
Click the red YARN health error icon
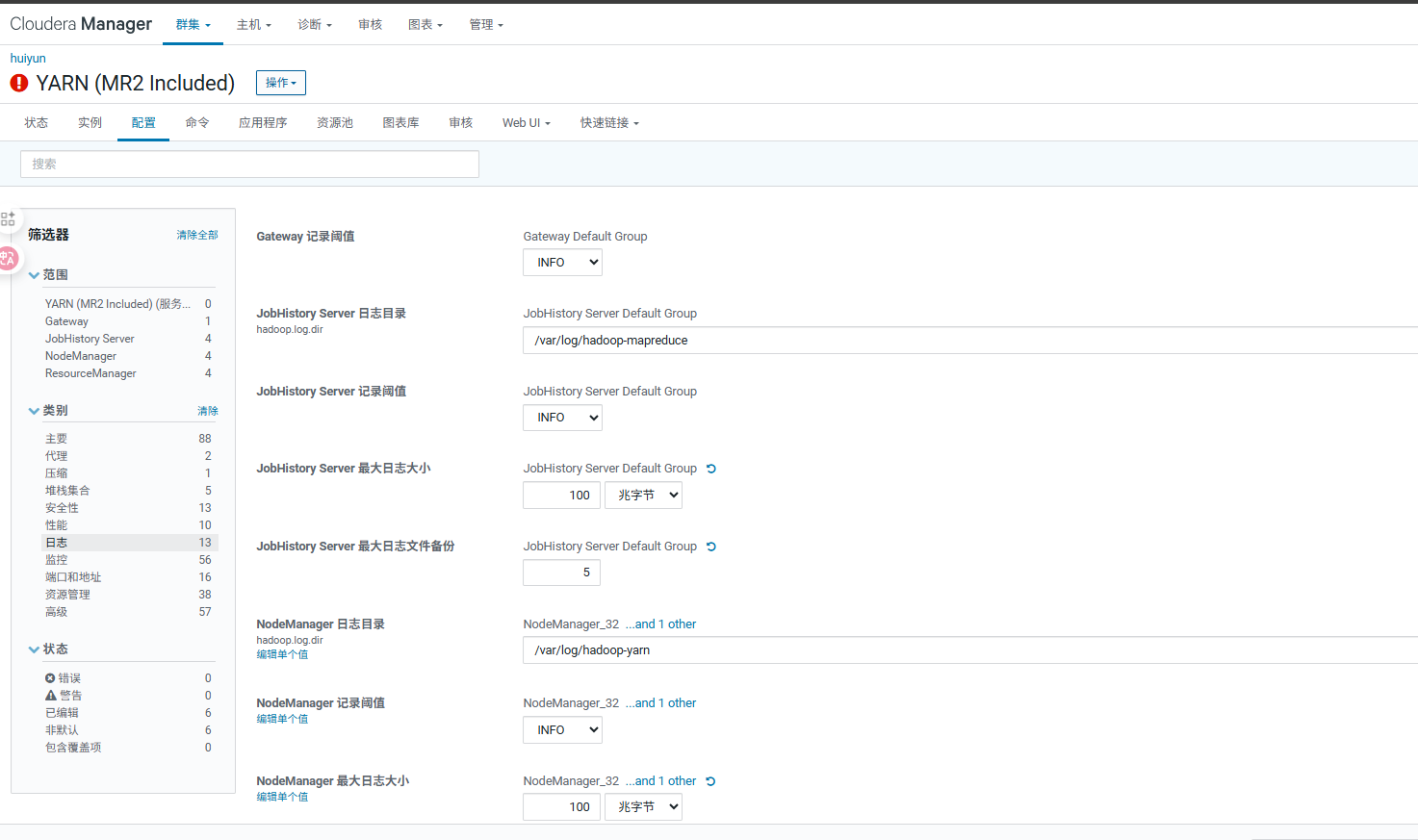(19, 83)
